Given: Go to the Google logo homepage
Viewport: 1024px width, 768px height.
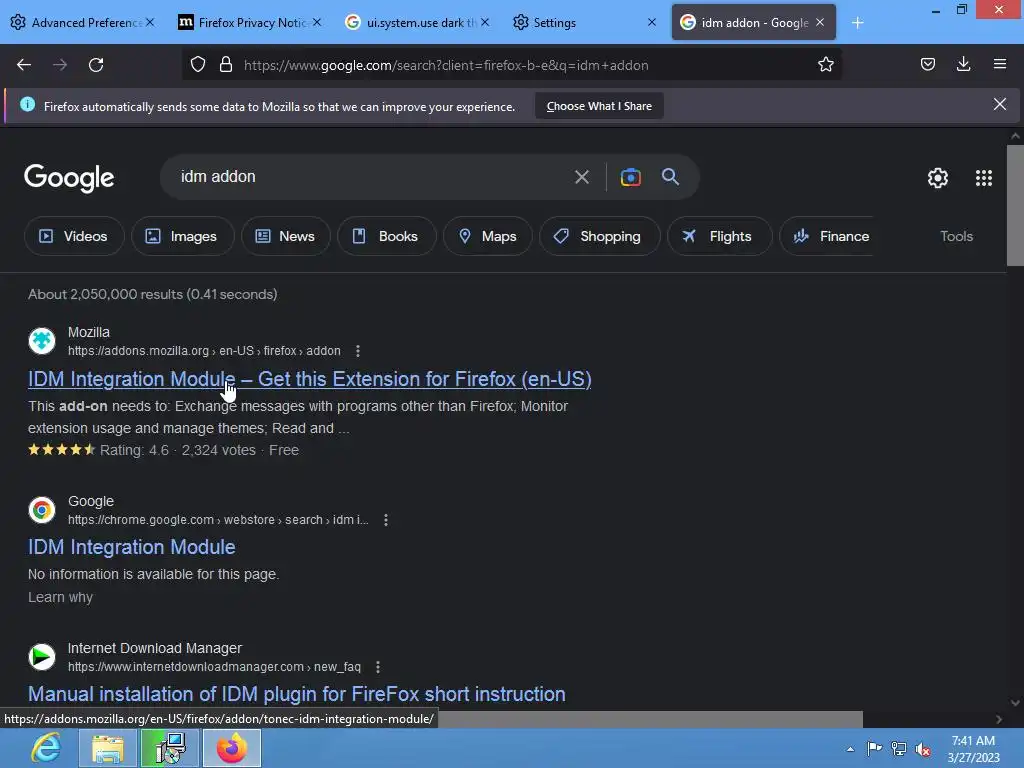Looking at the screenshot, I should [x=69, y=178].
